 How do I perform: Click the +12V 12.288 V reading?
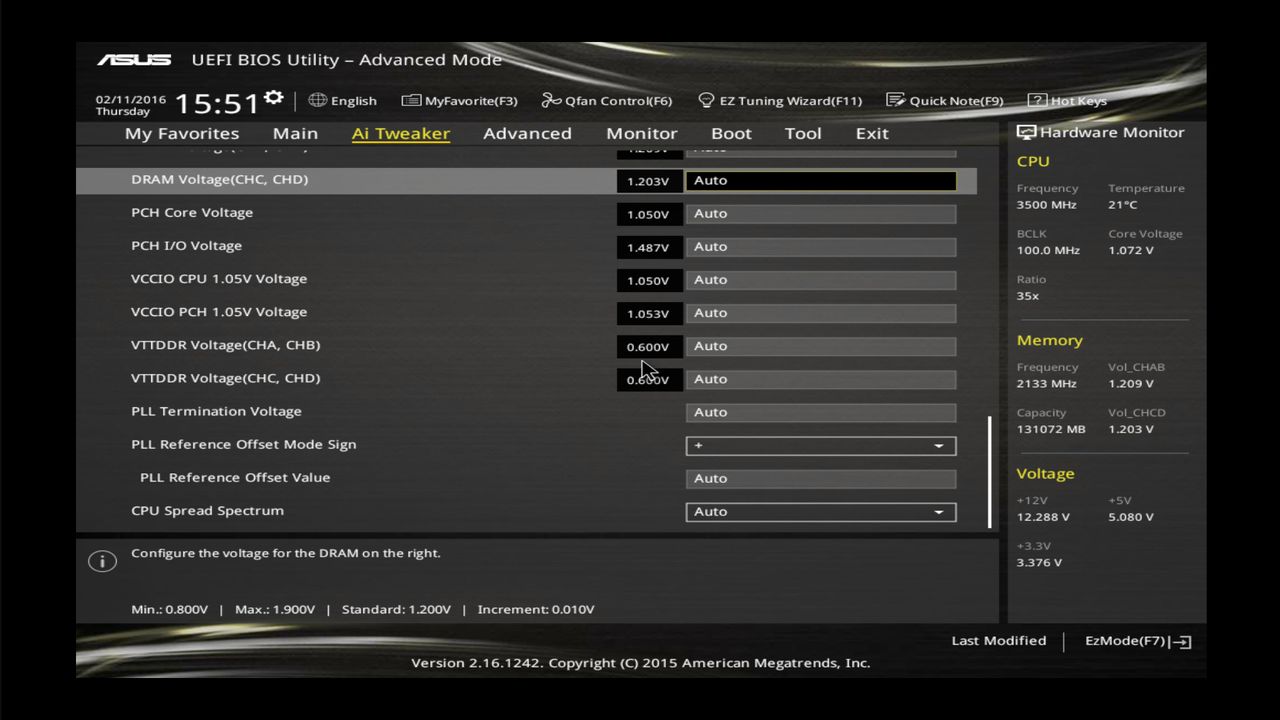1043,517
